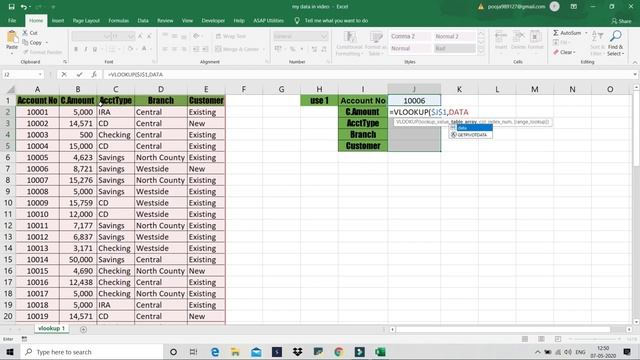
Task: Click the Share button
Action: tap(621, 21)
